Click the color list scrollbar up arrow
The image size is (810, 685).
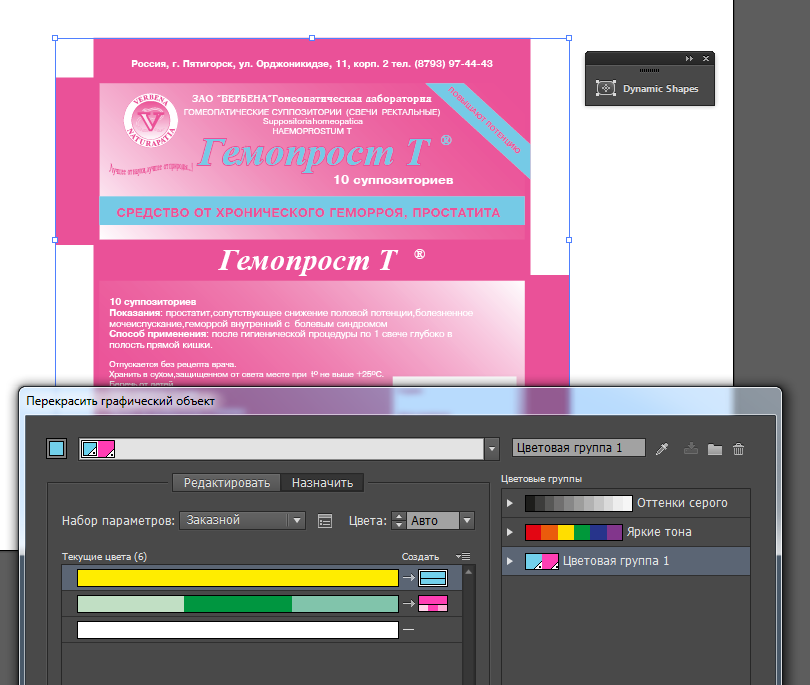click(469, 572)
